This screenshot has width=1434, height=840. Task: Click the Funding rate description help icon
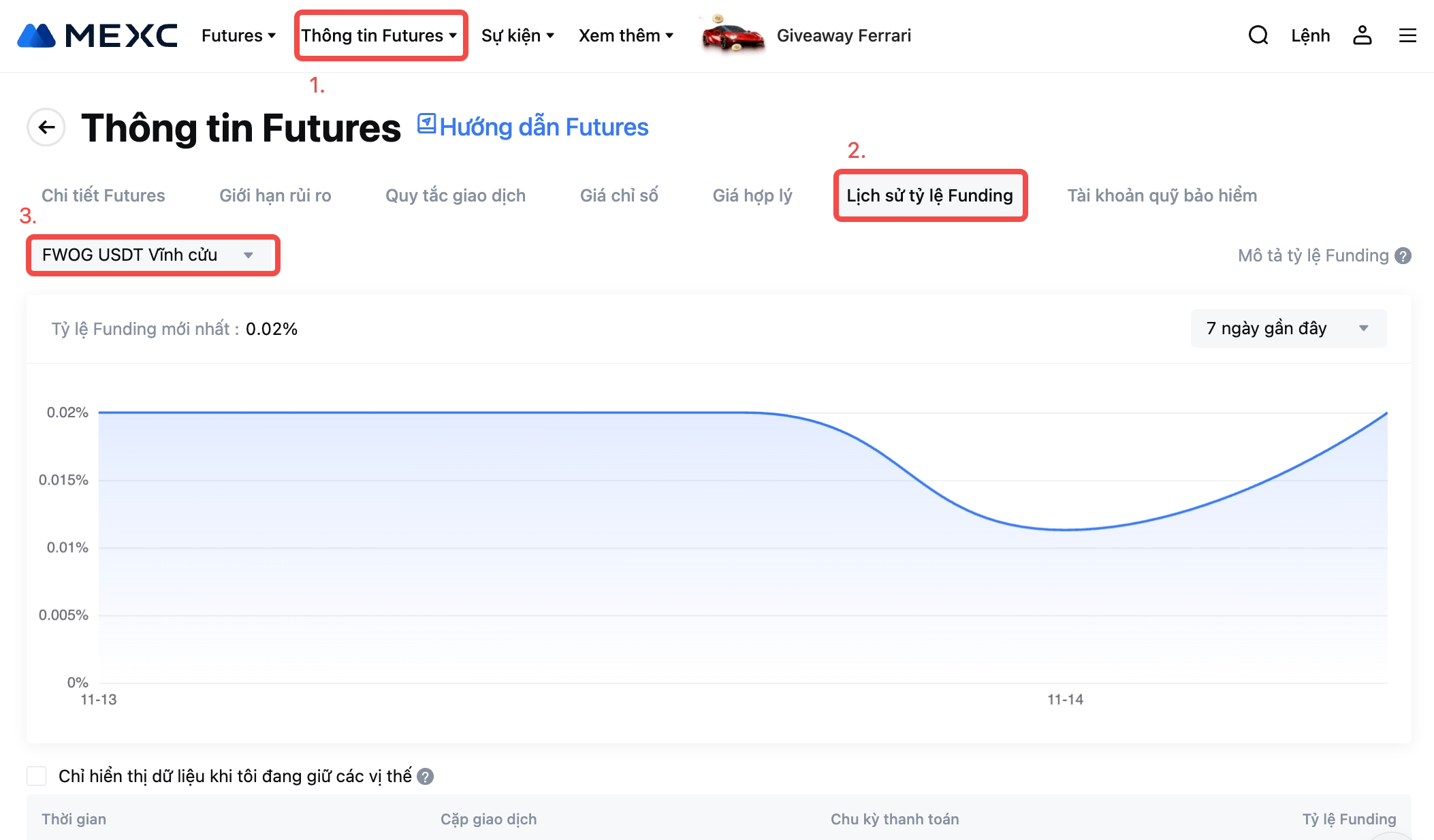1403,256
